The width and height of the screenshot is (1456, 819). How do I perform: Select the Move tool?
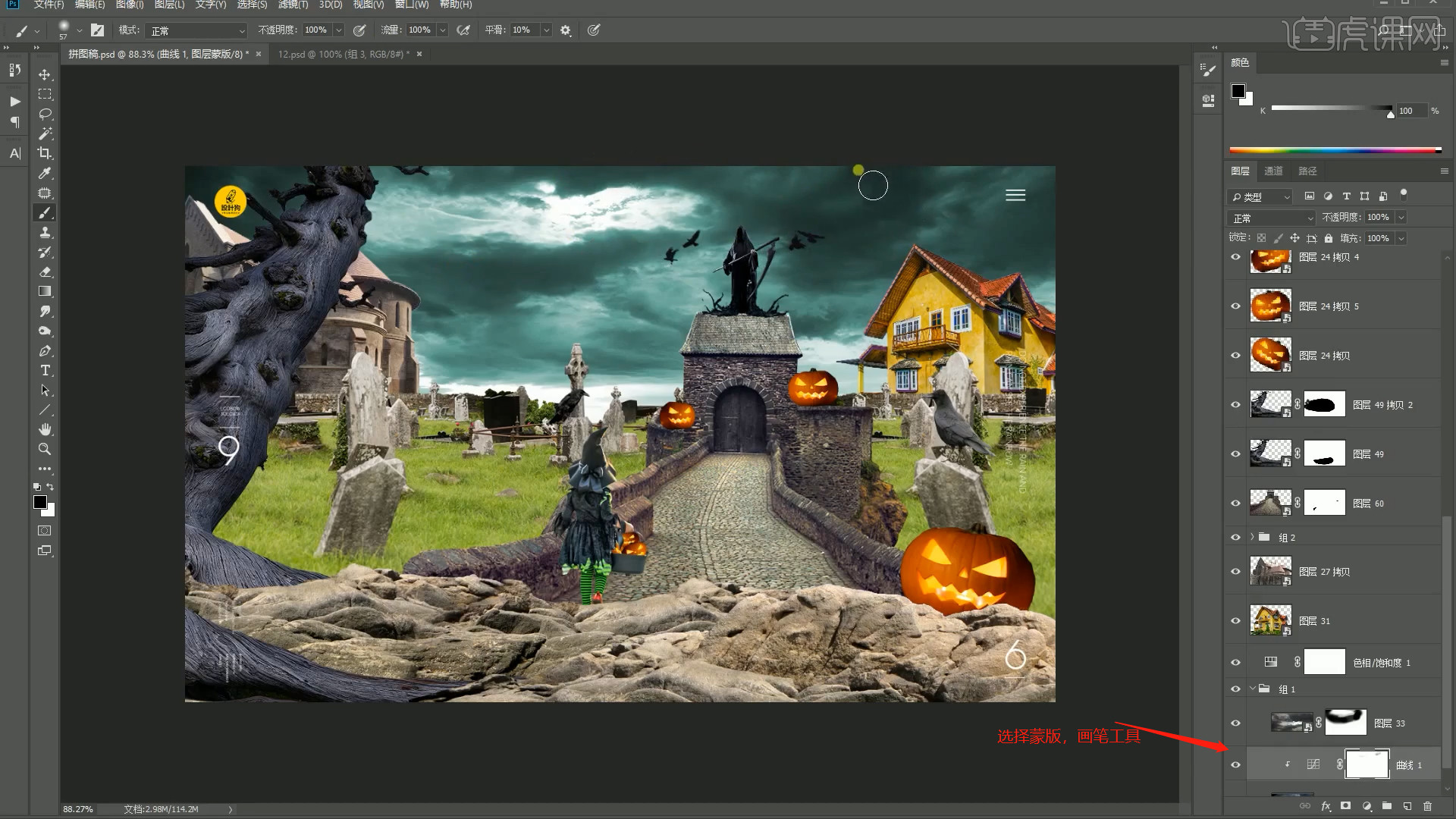coord(45,74)
